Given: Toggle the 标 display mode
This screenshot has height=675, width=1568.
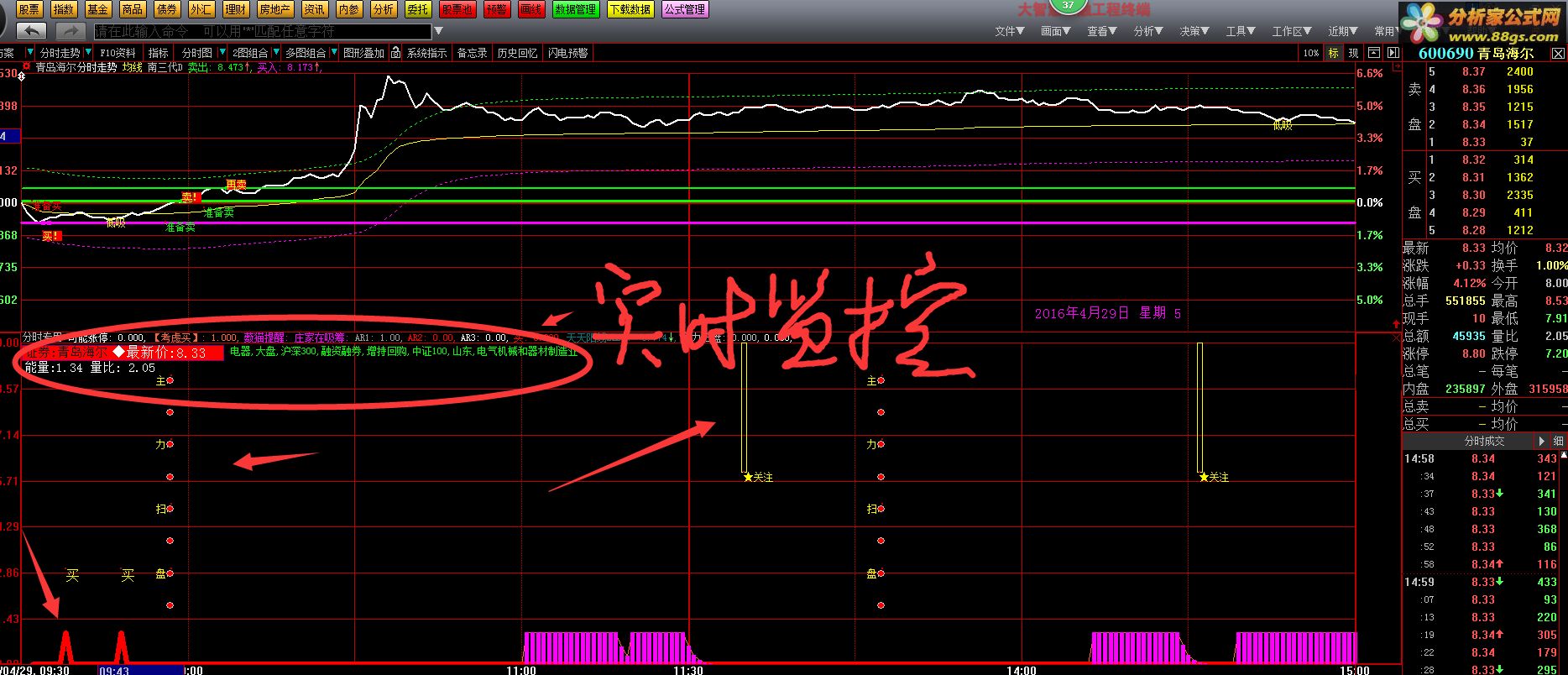Looking at the screenshot, I should 1333,53.
